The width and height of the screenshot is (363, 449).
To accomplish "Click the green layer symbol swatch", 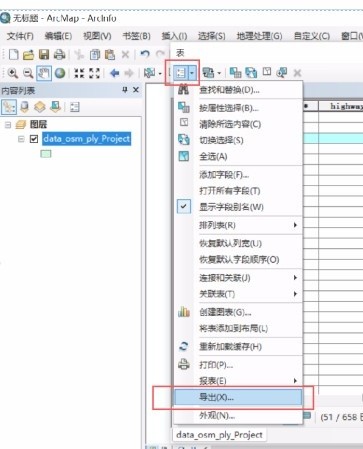I will pos(46,154).
